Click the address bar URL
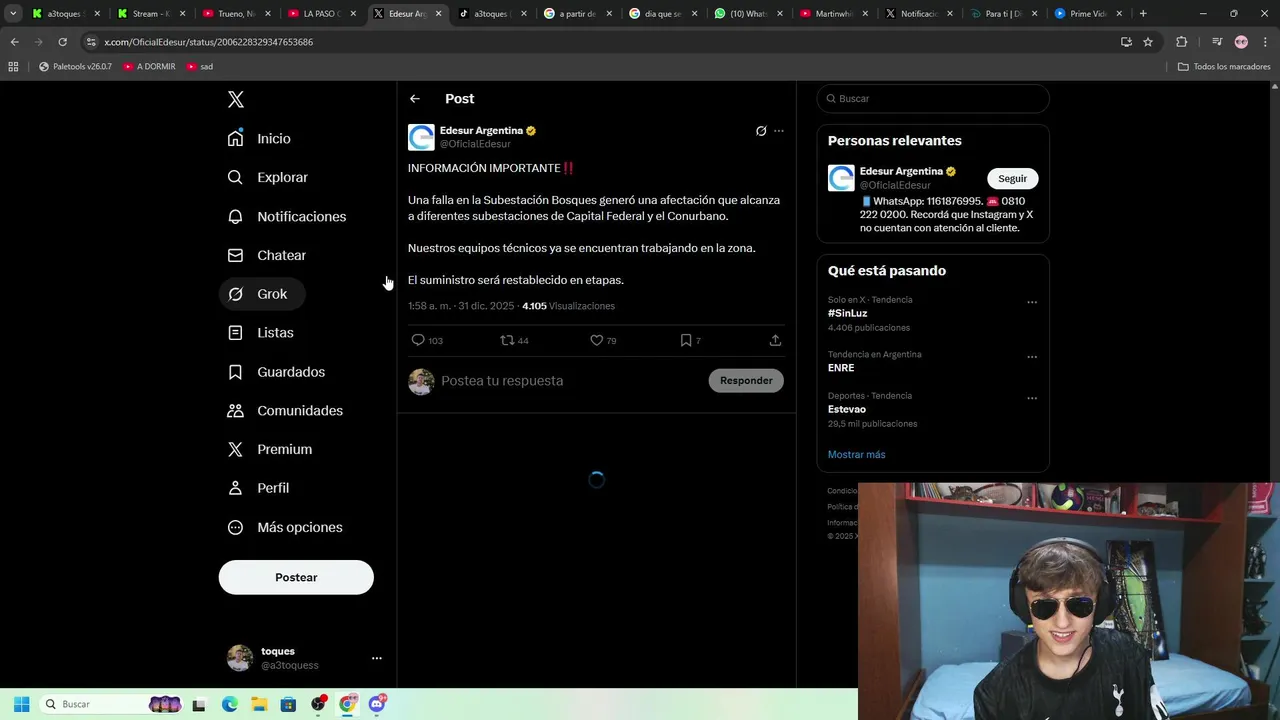The width and height of the screenshot is (1280, 720). click(x=208, y=42)
